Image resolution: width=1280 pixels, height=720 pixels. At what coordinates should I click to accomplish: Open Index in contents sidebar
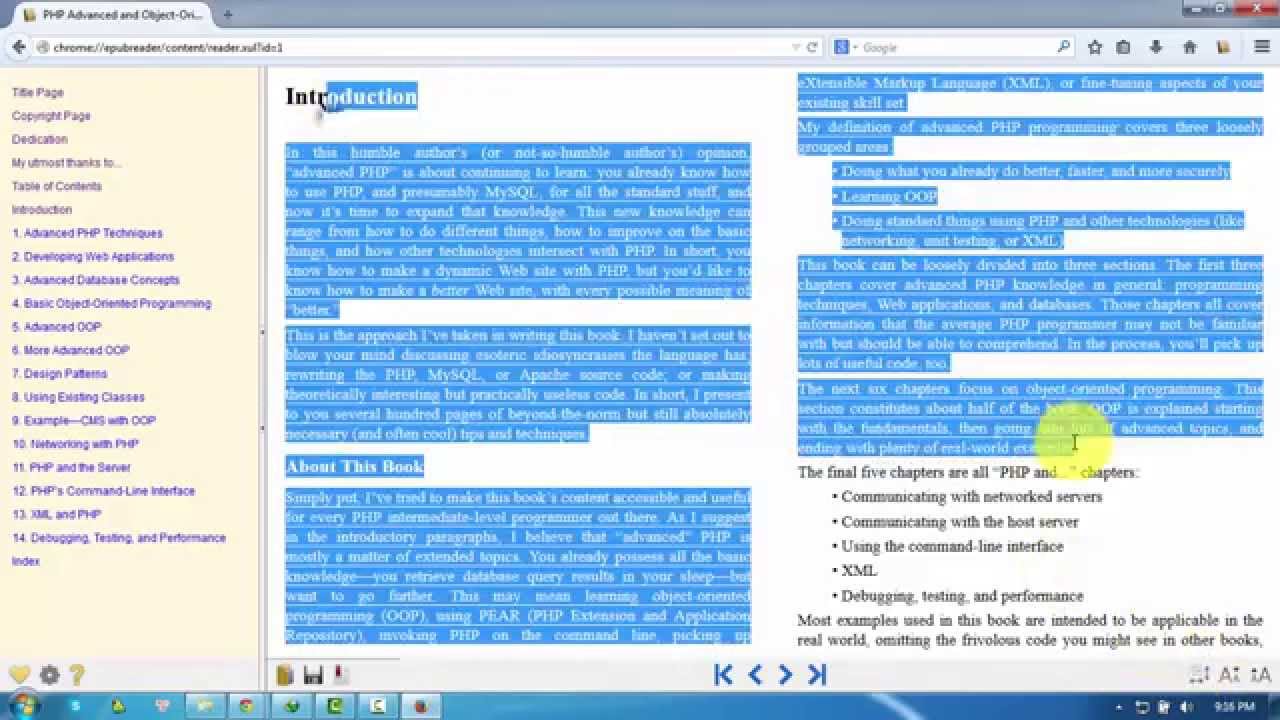[x=26, y=561]
